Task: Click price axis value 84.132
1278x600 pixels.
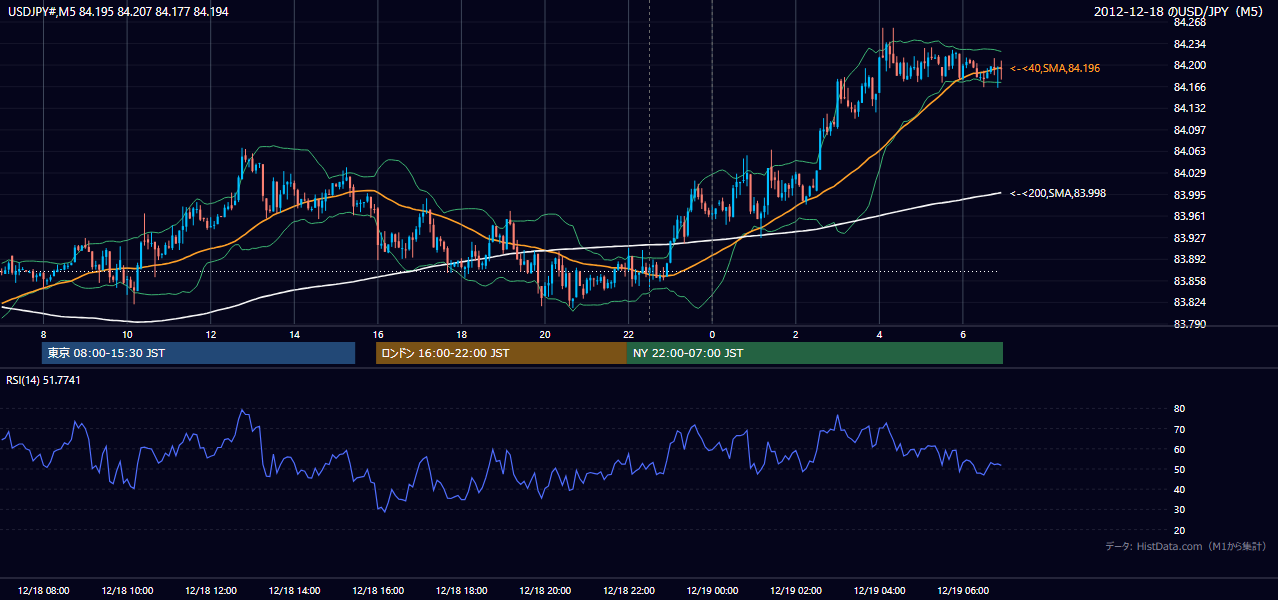Action: (1190, 109)
